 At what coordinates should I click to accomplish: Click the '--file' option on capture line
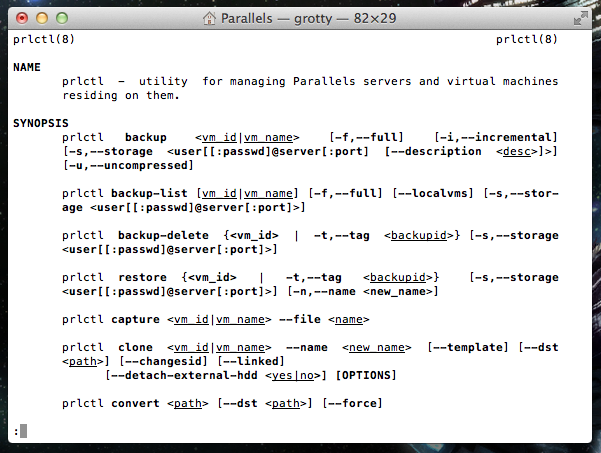[300, 320]
